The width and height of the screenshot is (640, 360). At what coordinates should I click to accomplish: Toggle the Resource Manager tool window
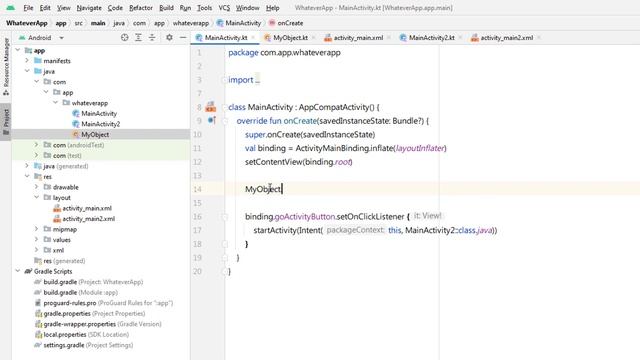coord(6,67)
